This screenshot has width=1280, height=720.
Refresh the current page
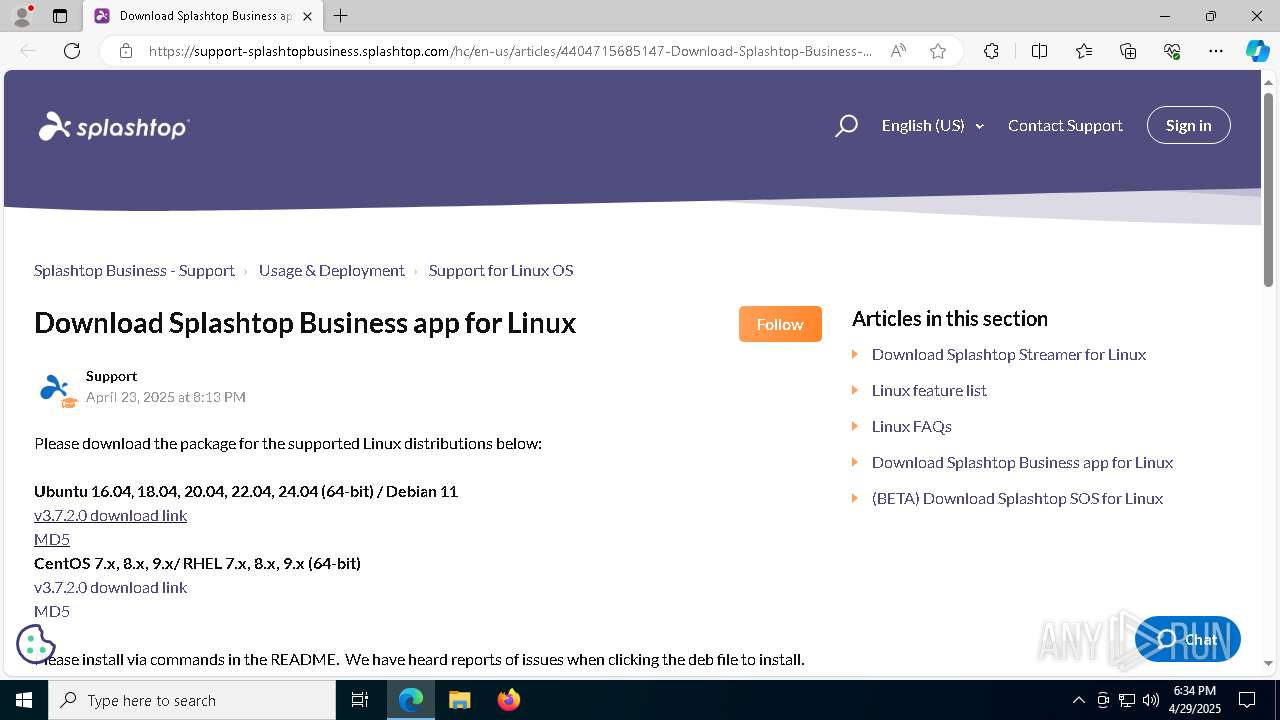pyautogui.click(x=72, y=51)
